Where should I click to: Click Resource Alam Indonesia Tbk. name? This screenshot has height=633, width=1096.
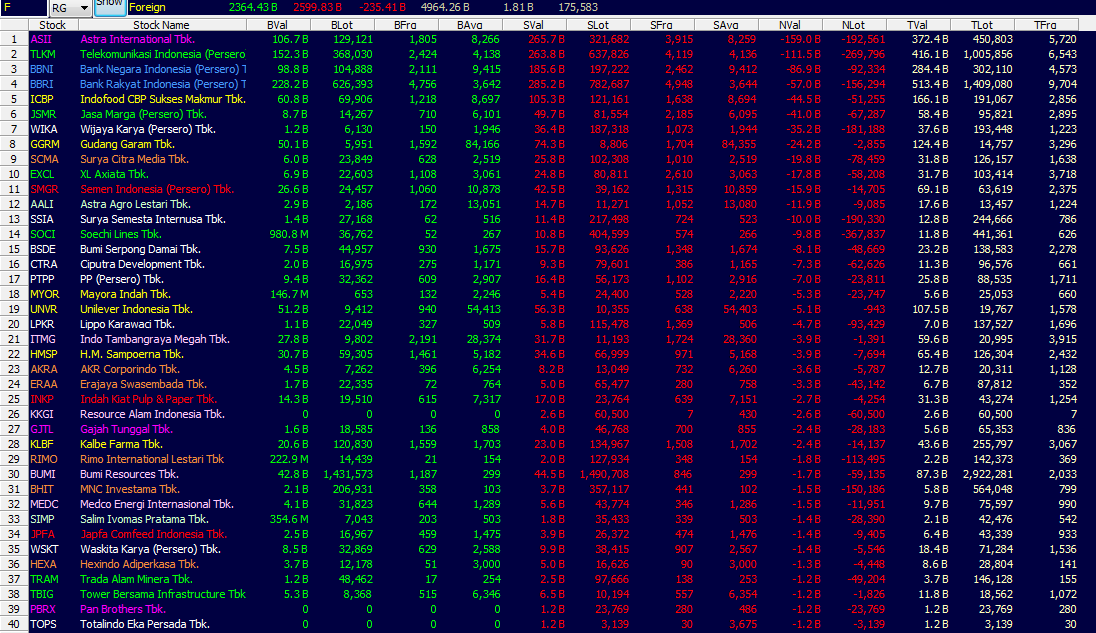(x=152, y=414)
